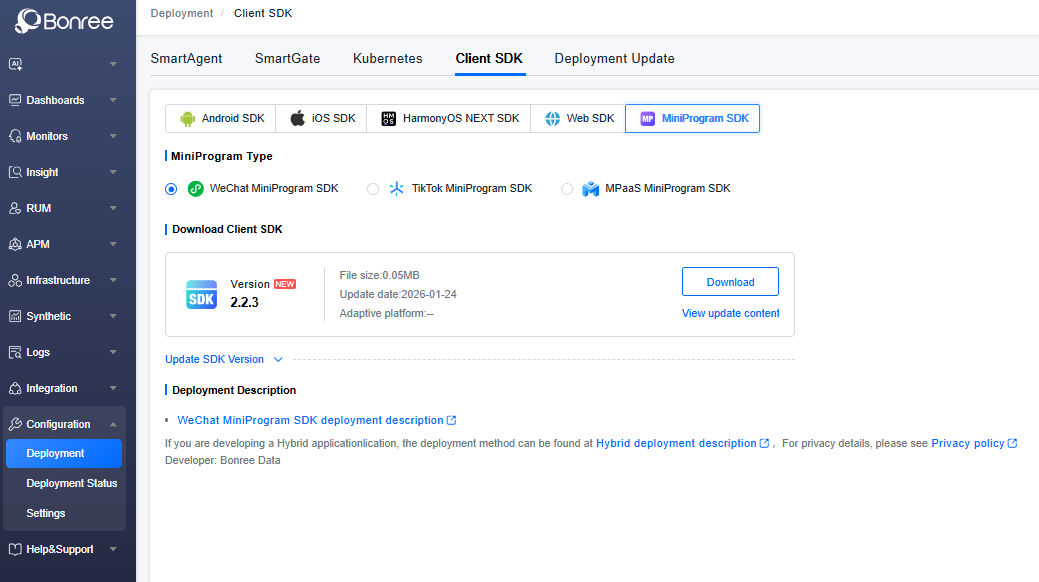The height and width of the screenshot is (582, 1039).
Task: Click the Integration sidebar icon
Action: 15,388
